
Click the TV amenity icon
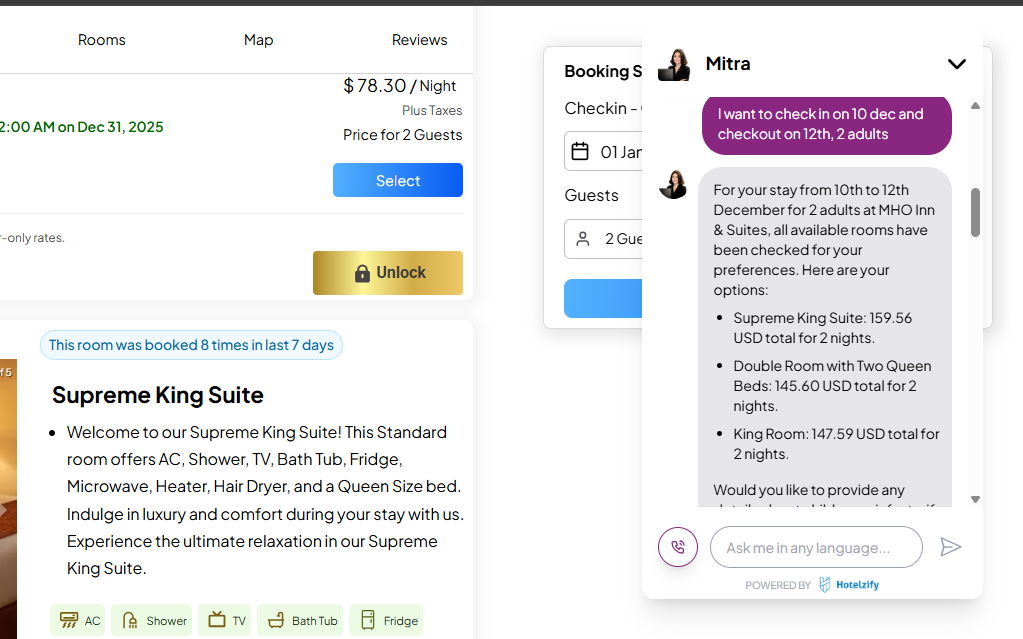(x=216, y=620)
